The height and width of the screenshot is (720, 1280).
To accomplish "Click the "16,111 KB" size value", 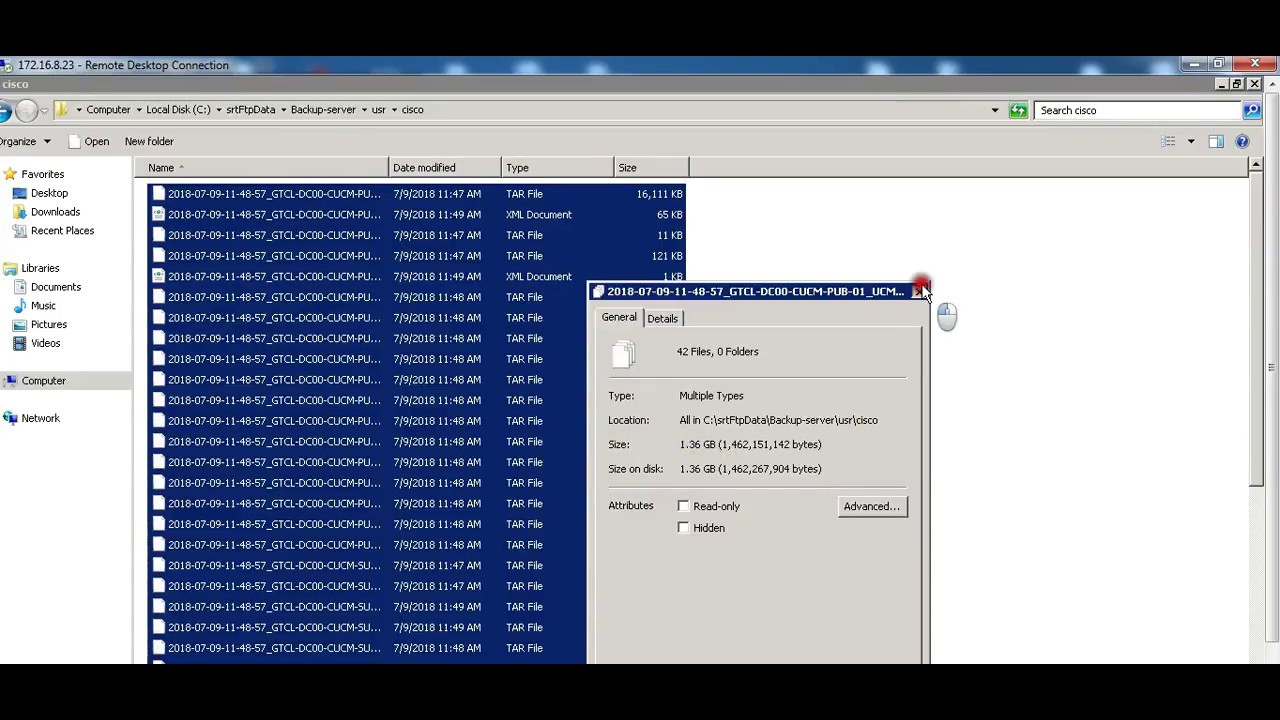I will [659, 194].
